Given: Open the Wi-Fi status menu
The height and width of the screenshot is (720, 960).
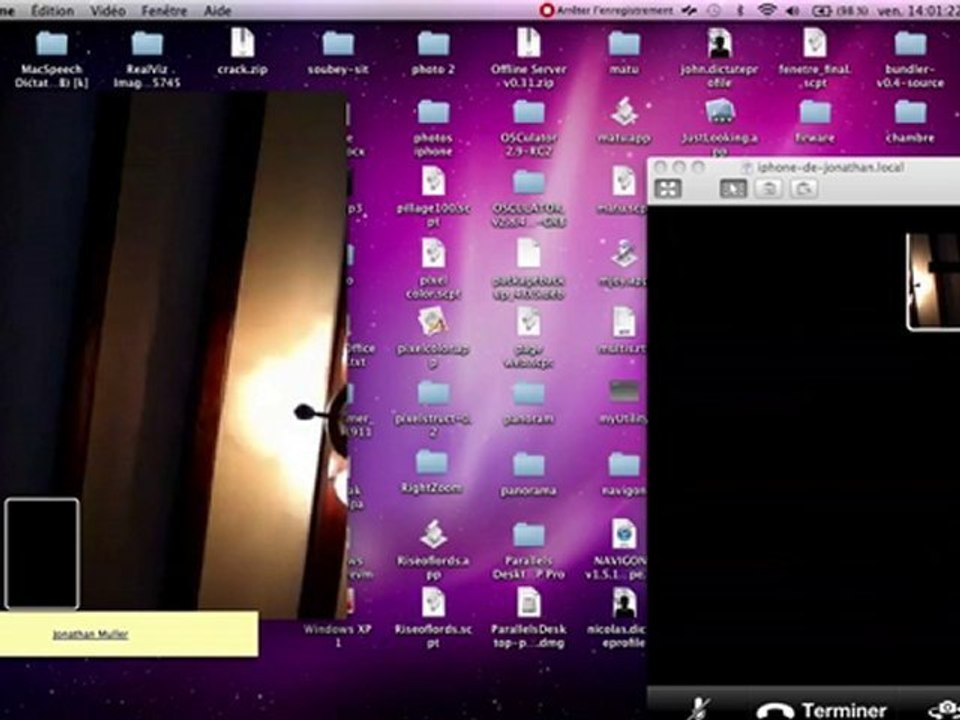Looking at the screenshot, I should pos(767,10).
